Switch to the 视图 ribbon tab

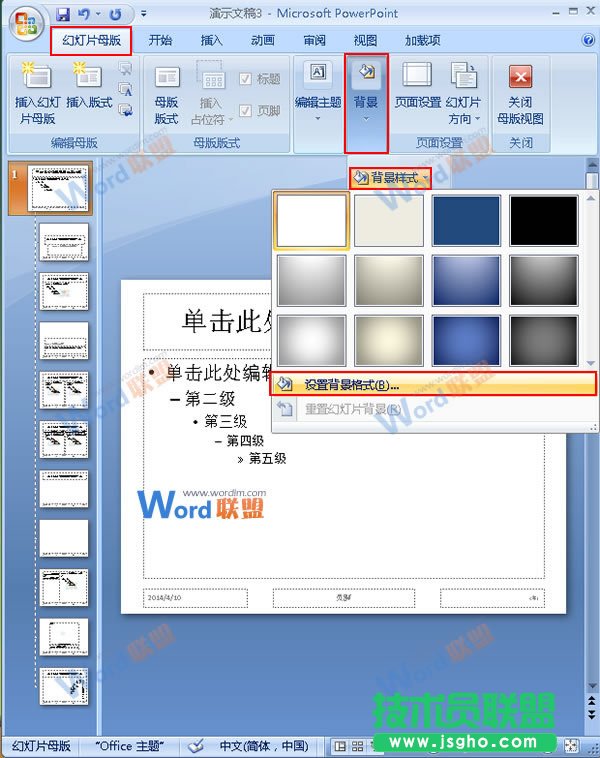click(366, 41)
